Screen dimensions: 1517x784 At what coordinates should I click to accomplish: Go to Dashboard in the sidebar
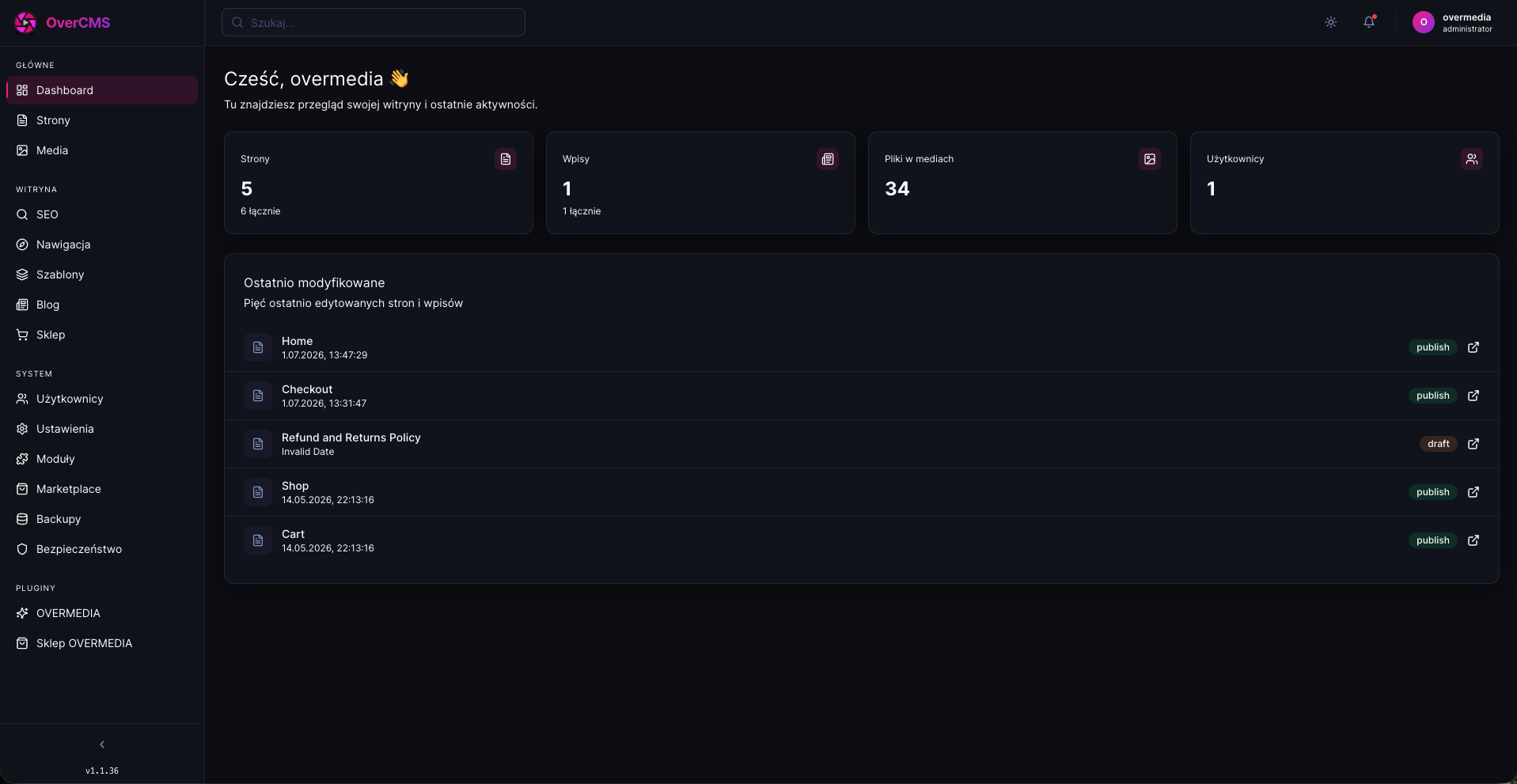102,90
